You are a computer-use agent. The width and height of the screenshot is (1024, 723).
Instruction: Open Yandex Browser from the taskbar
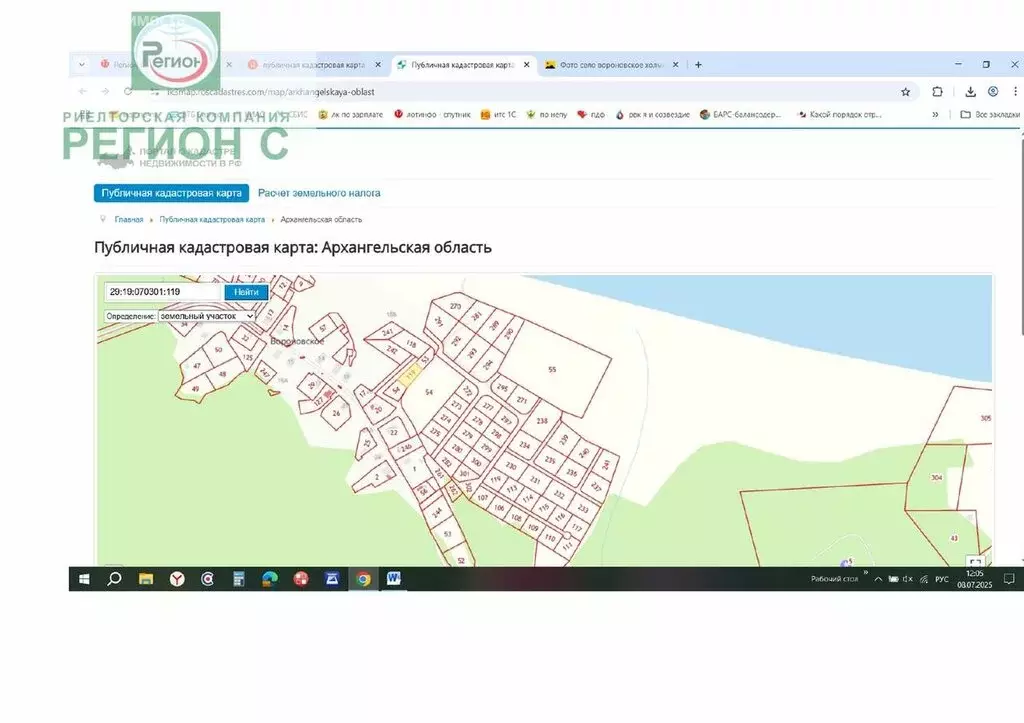177,579
